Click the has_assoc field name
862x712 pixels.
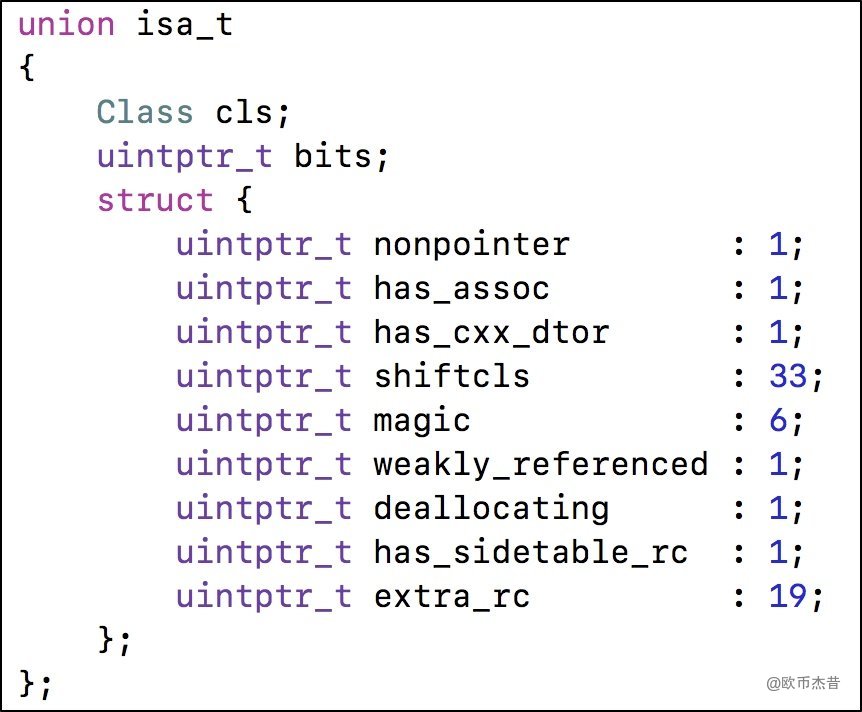coord(461,288)
